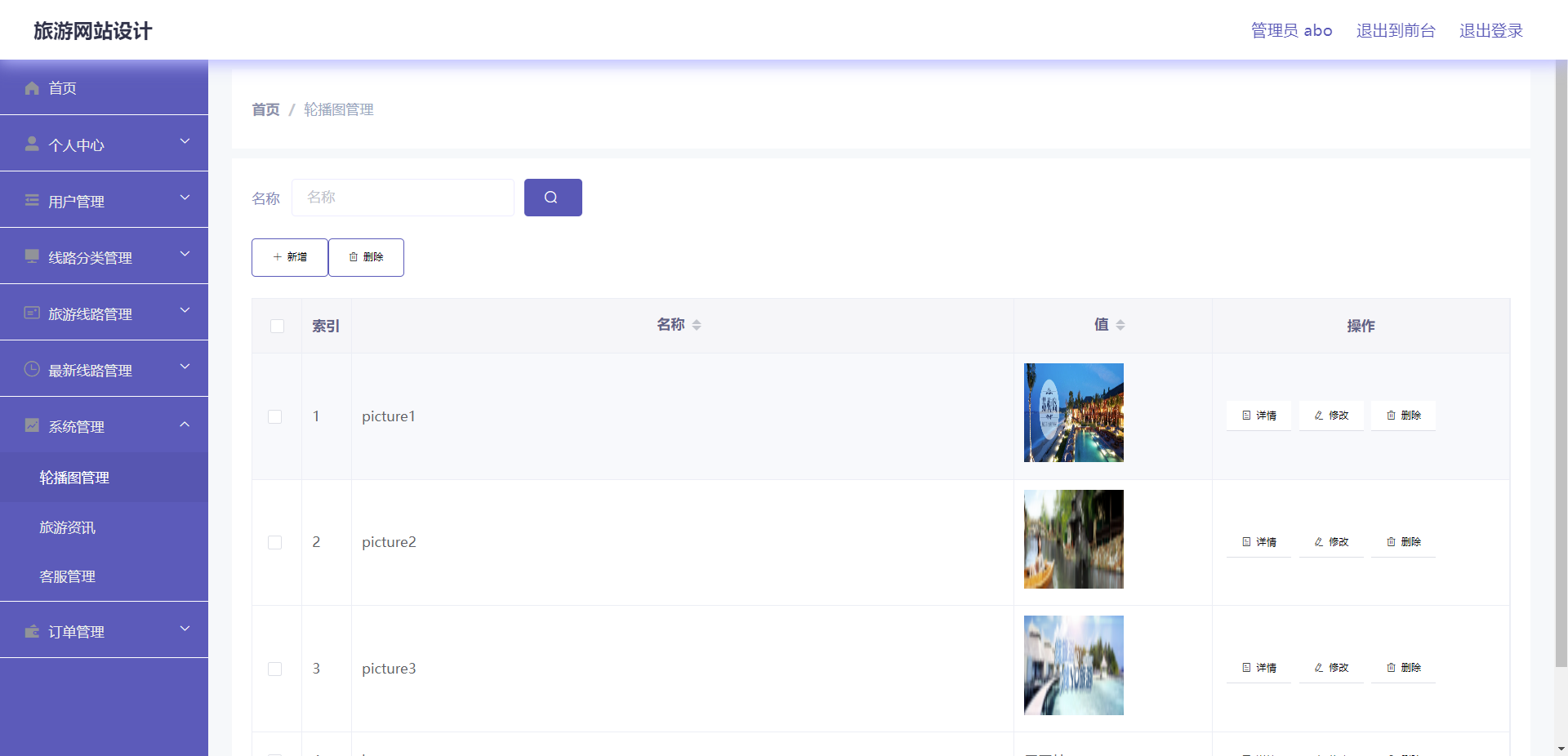This screenshot has height=756, width=1568.
Task: Collapse the 系统管理 sidebar section
Action: coord(185,423)
